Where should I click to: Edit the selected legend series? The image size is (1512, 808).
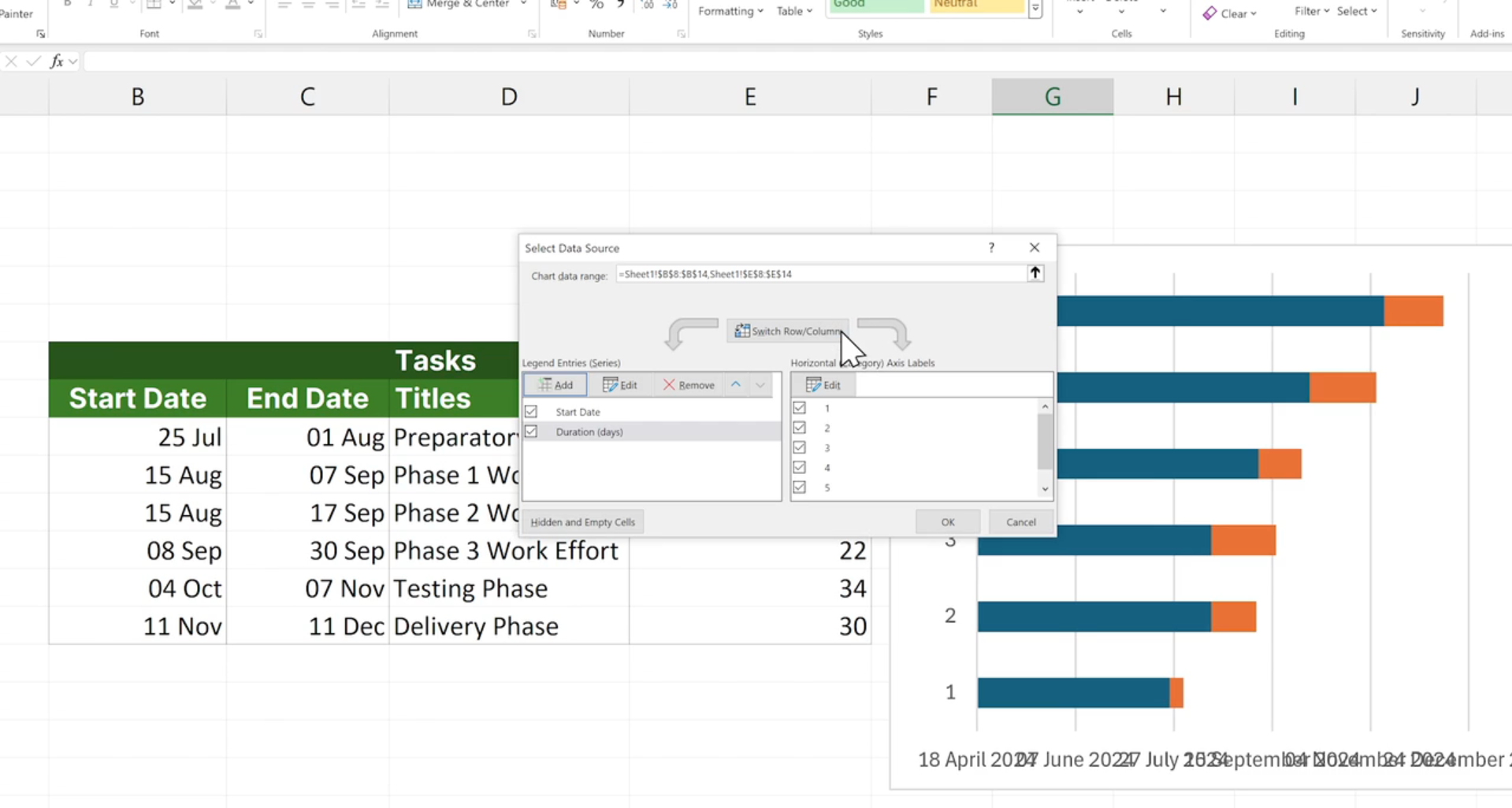(619, 385)
